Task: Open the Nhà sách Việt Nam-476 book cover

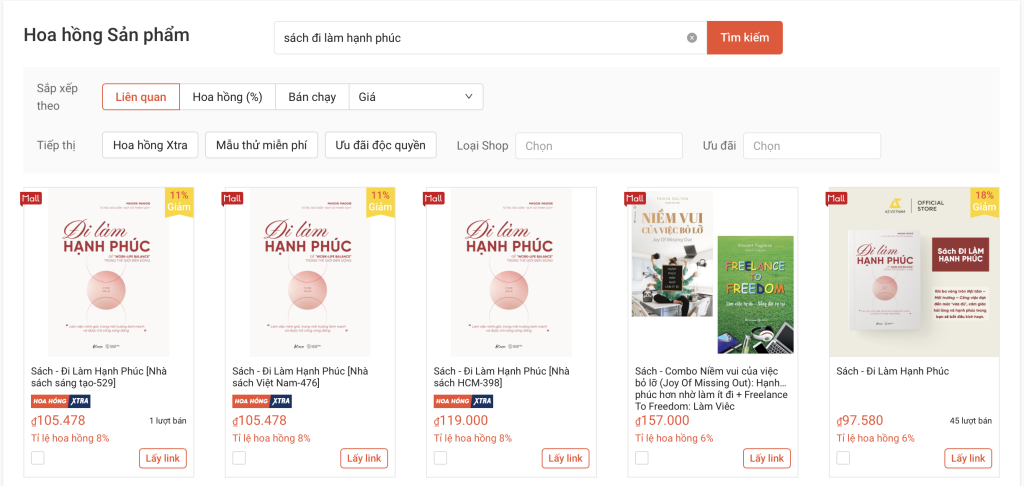Action: click(310, 272)
